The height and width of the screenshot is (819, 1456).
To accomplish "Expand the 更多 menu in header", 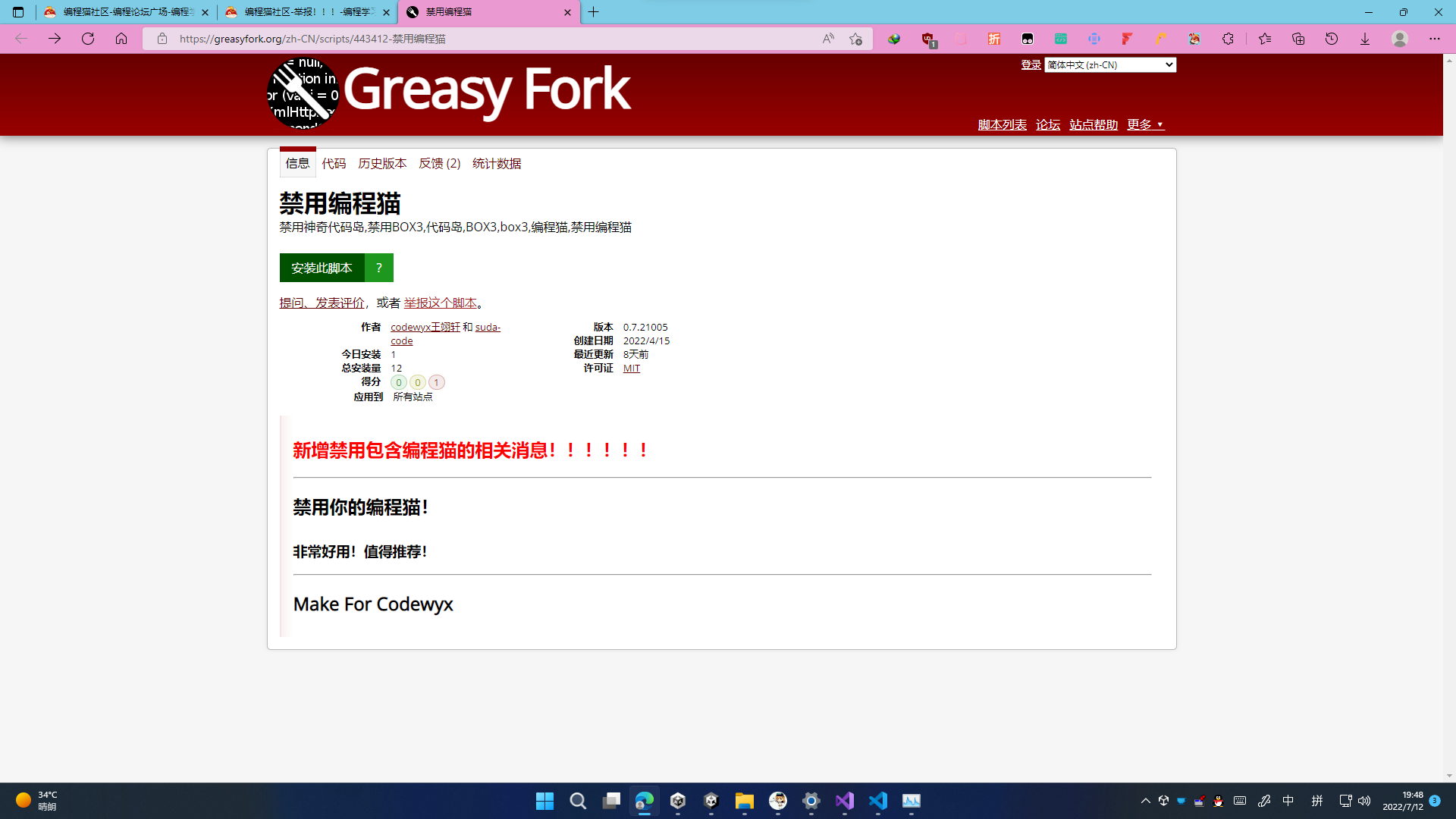I will (x=1145, y=124).
